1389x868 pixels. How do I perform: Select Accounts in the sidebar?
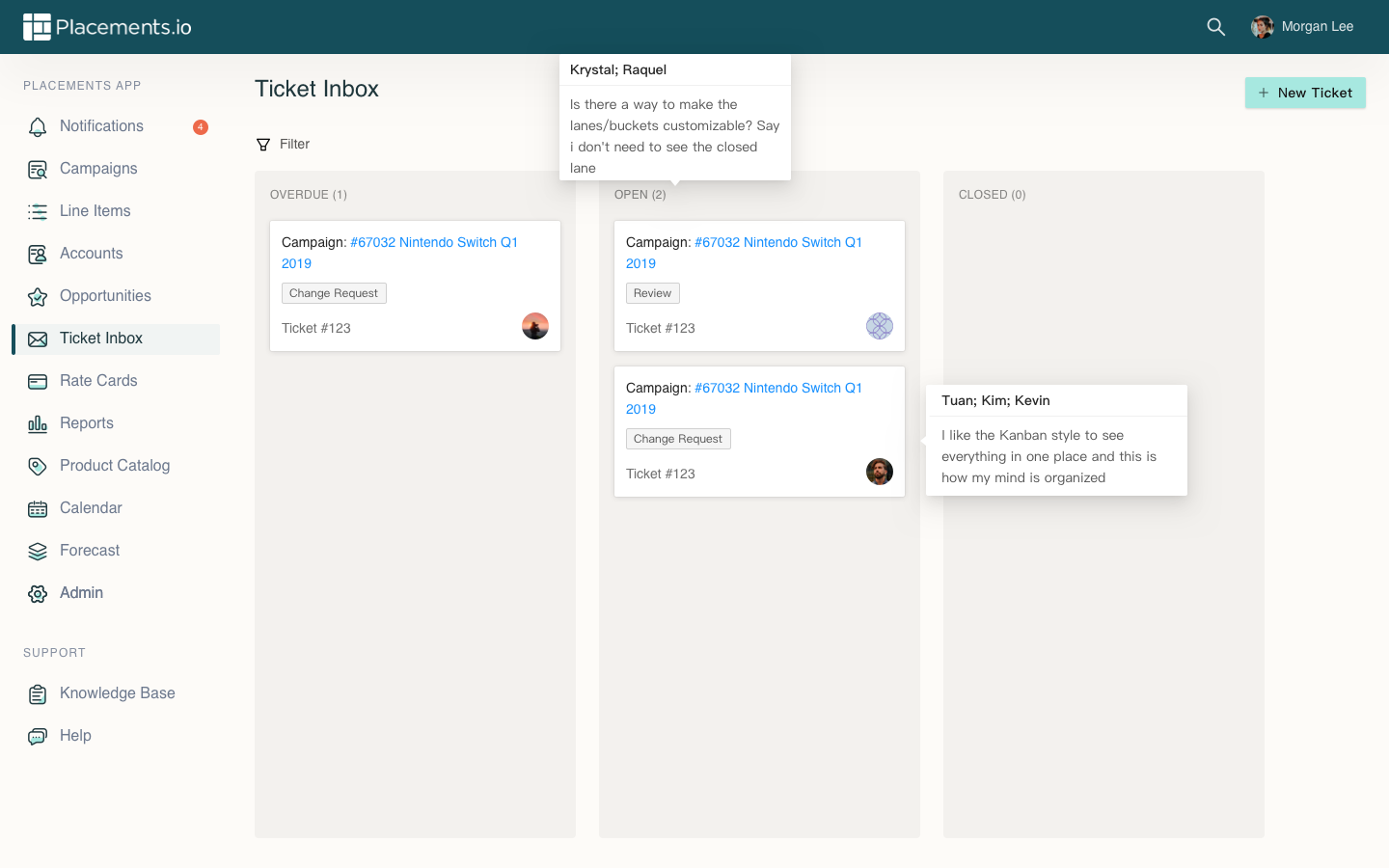(x=91, y=254)
